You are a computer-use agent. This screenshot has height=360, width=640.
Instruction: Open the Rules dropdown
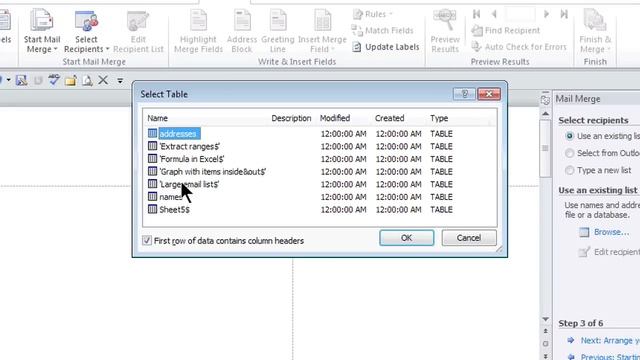[x=372, y=14]
